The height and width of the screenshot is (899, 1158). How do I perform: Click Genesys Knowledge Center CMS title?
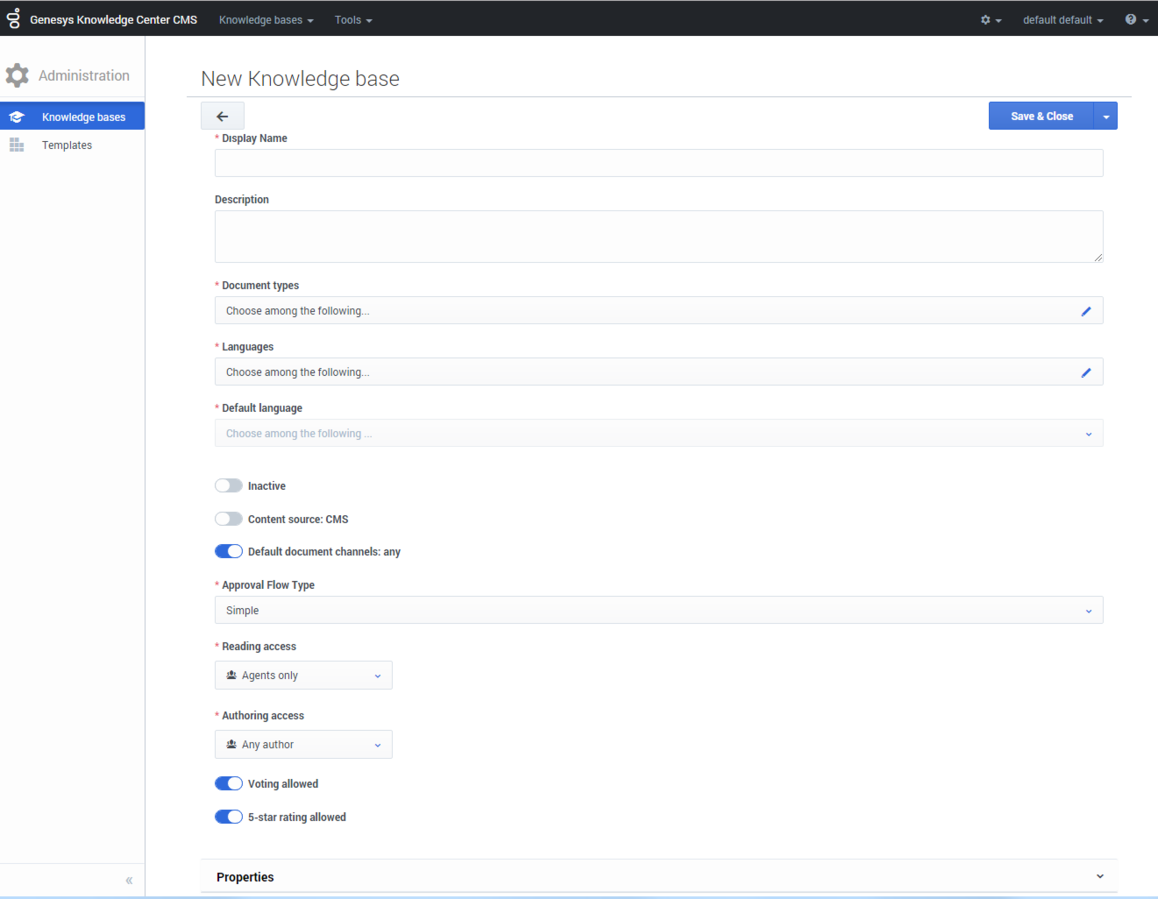(x=113, y=20)
